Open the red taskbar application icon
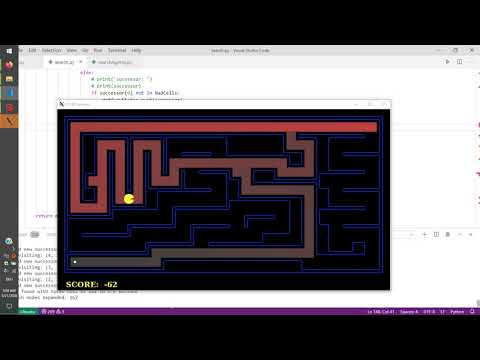The height and width of the screenshot is (360, 480). (9, 107)
